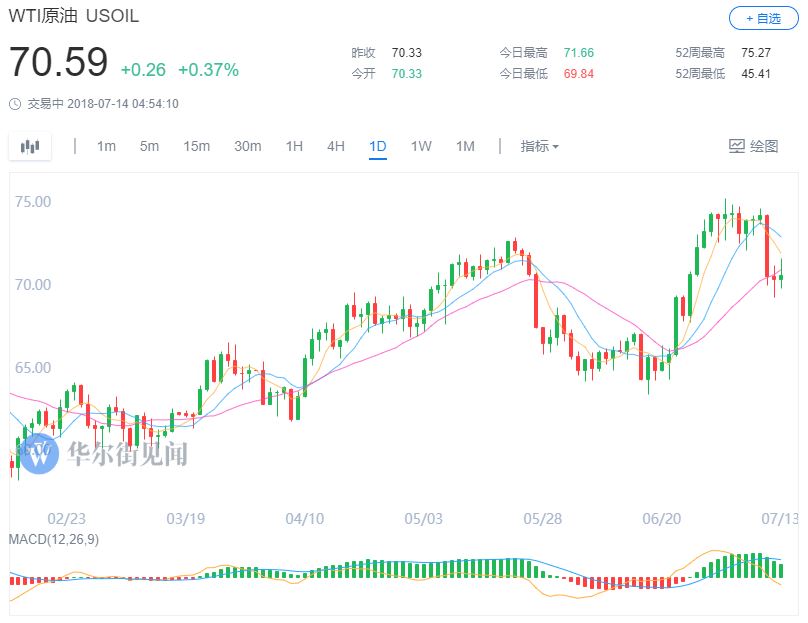Switch to the 1m timeframe
Viewport: 808px width, 623px height.
coord(106,146)
